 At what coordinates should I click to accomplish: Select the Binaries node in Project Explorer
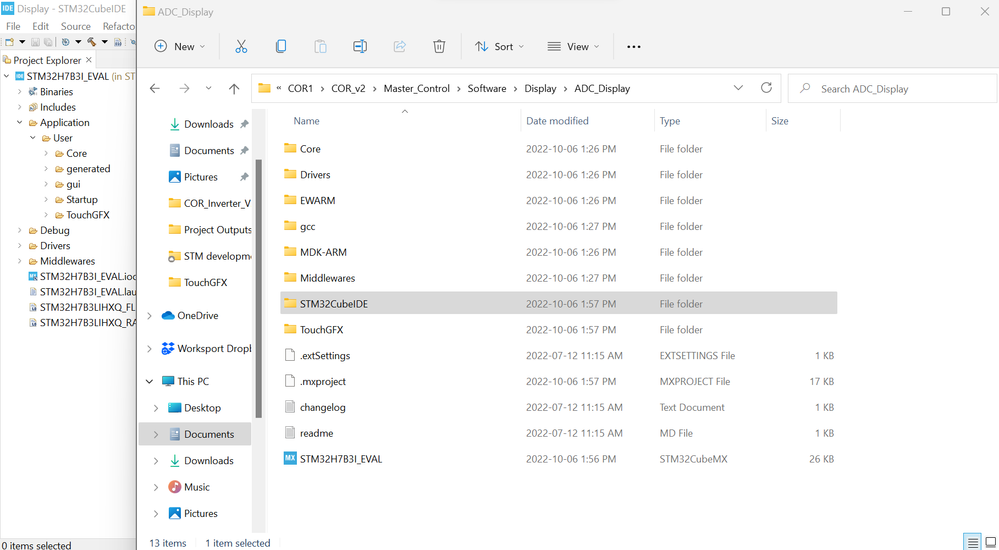click(50, 92)
